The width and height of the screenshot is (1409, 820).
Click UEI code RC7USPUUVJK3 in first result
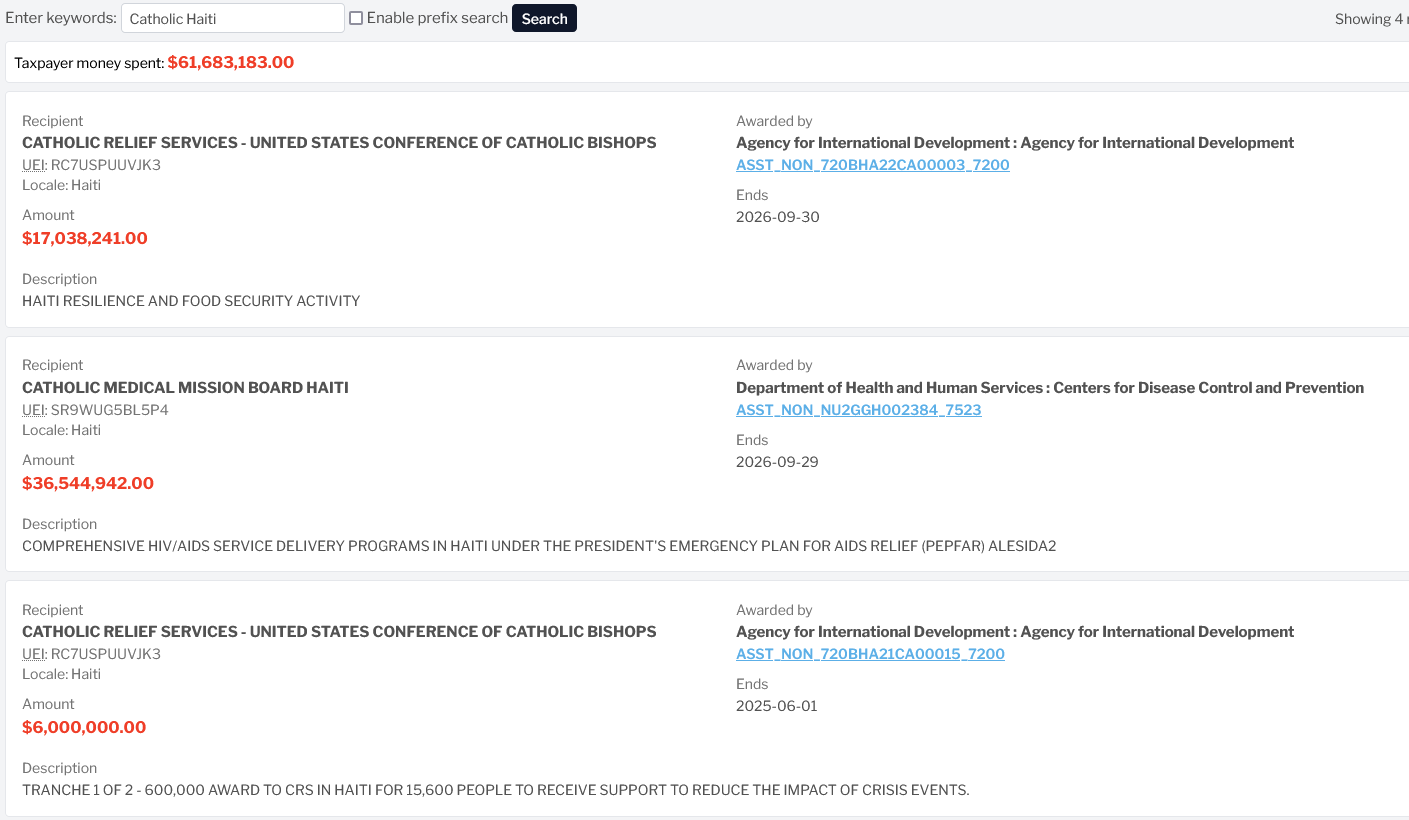click(x=105, y=165)
